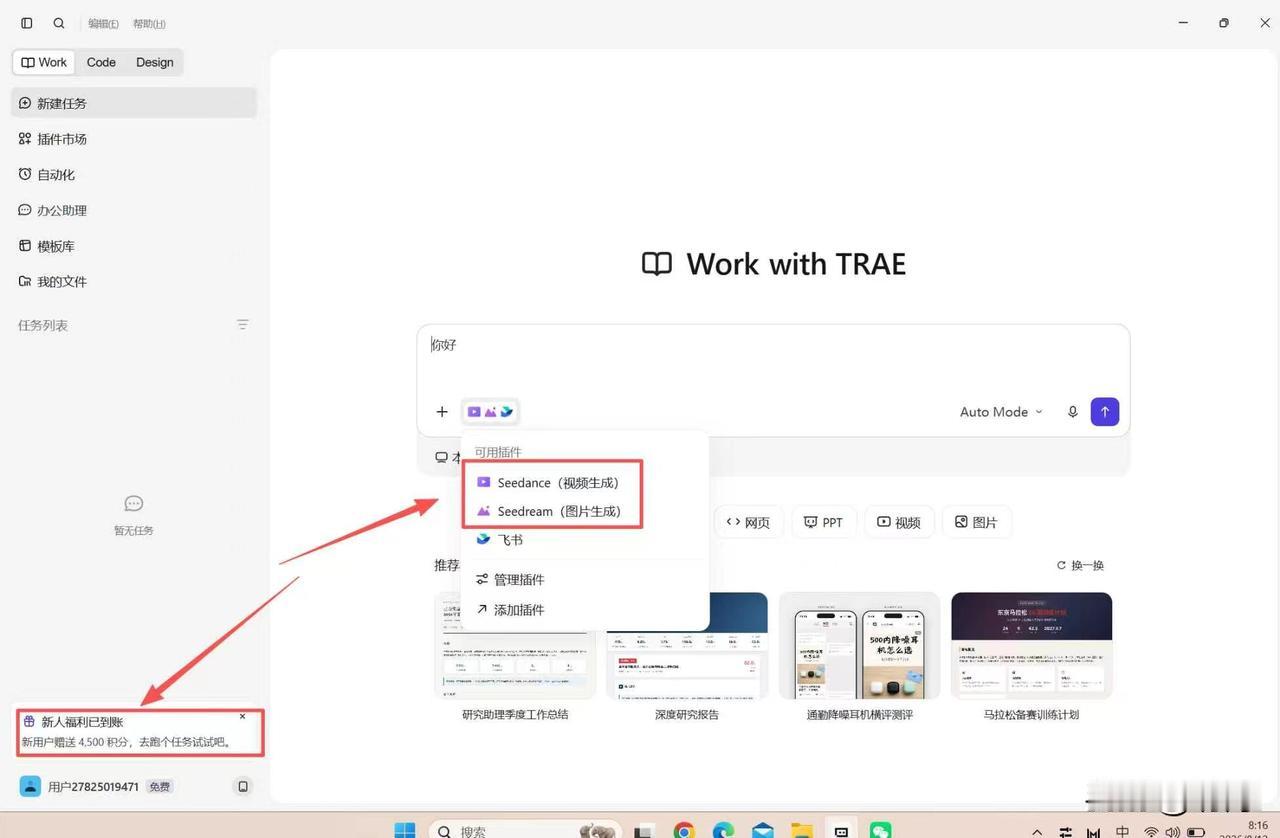Choose the 飞书 plugin
The width and height of the screenshot is (1280, 838).
pos(585,540)
